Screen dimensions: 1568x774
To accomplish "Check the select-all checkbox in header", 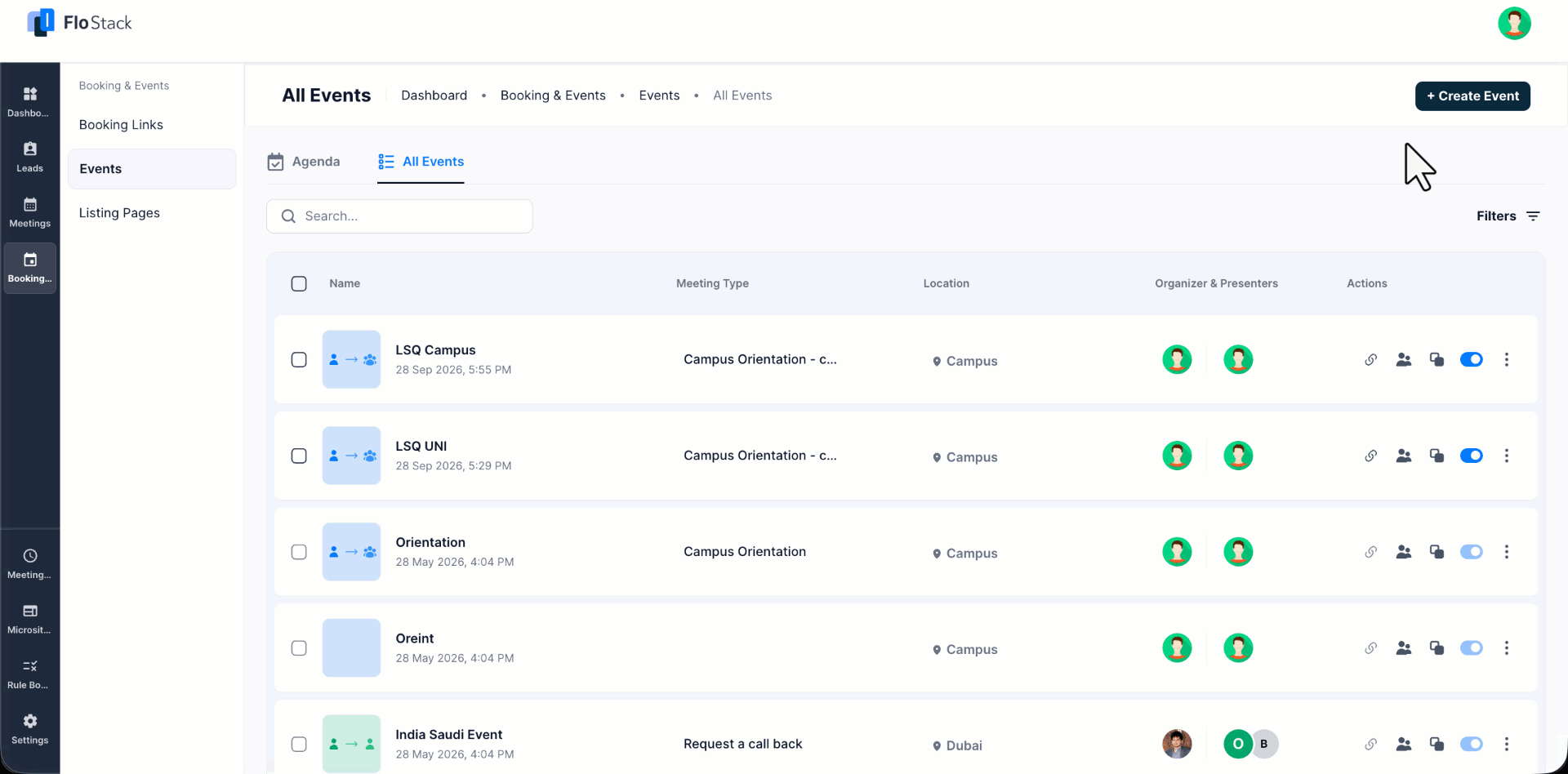I will point(299,283).
